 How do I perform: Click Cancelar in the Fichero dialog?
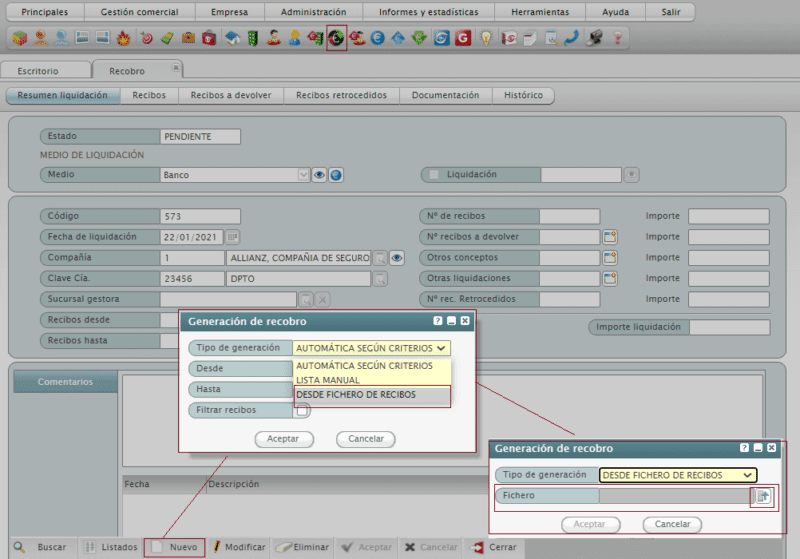(x=672, y=524)
